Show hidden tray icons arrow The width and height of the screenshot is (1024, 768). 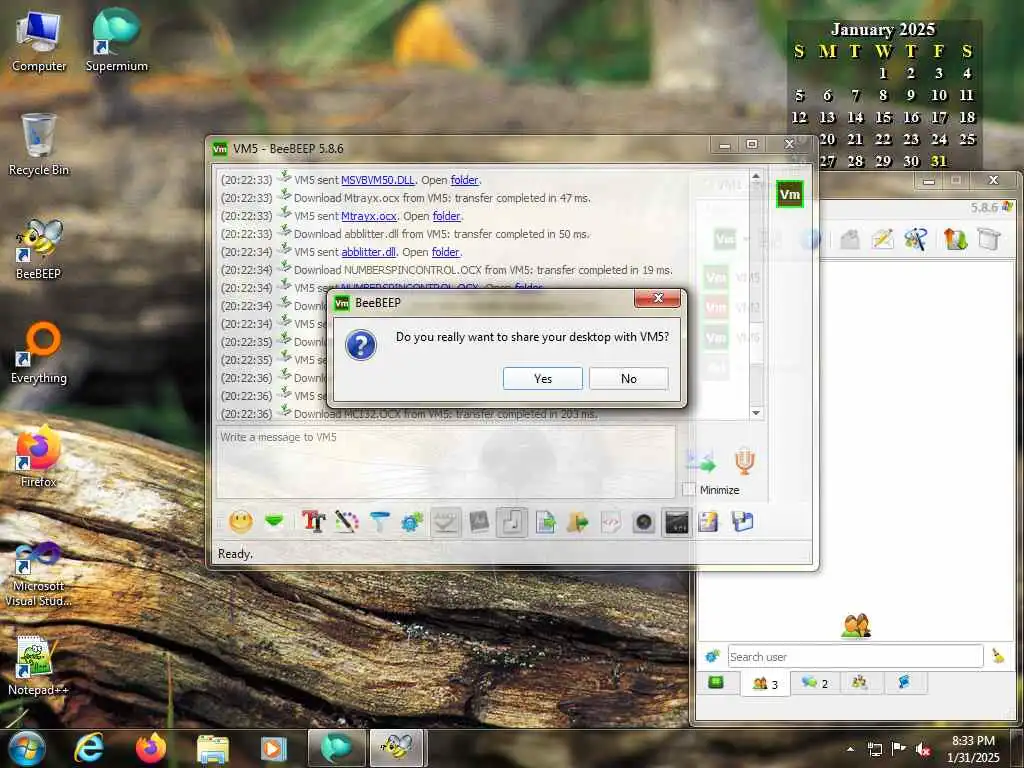coord(850,749)
